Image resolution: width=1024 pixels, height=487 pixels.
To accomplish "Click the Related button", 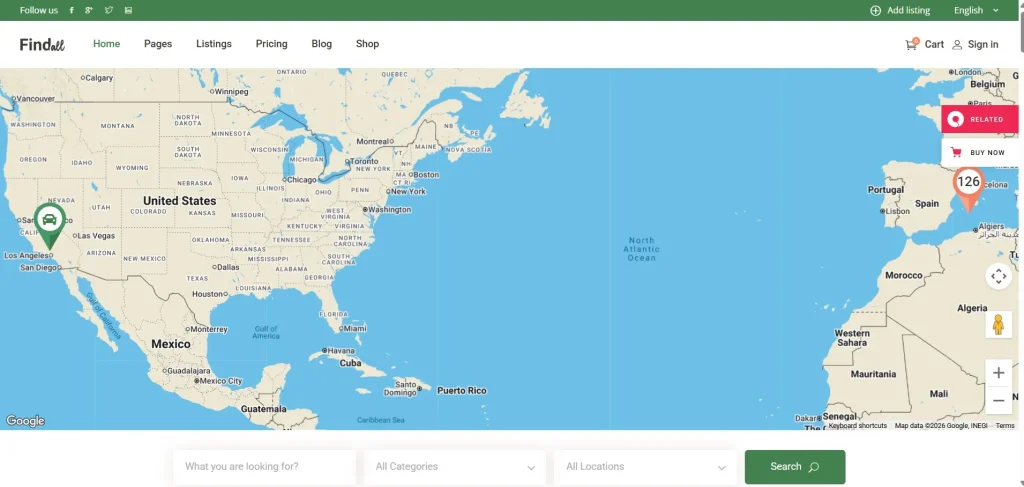I will [x=980, y=119].
